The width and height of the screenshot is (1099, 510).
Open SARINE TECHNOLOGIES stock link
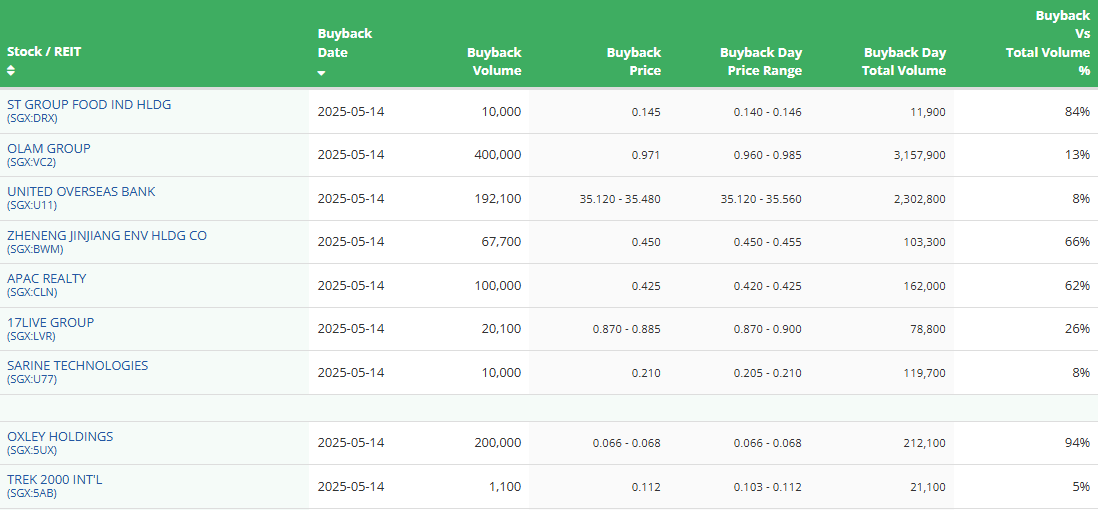[x=78, y=365]
